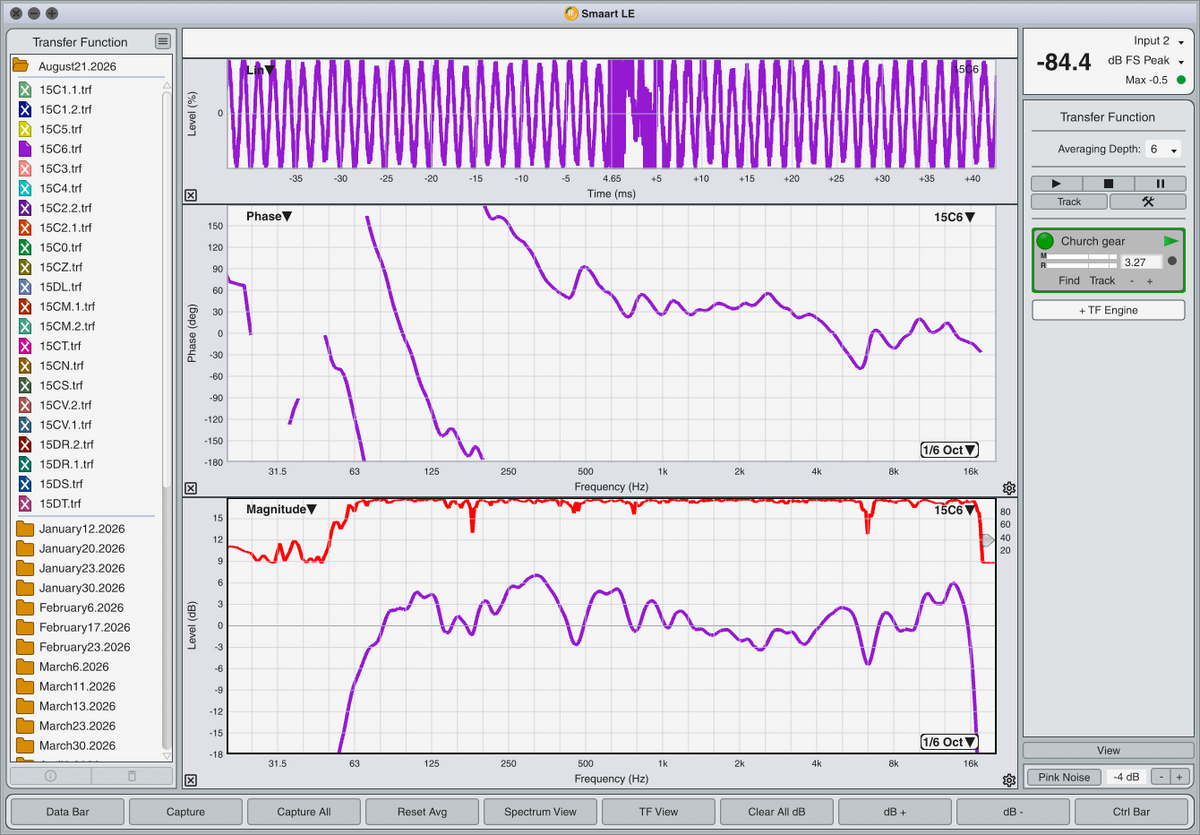
Task: Click the Church gear M level meter
Action: (x=1082, y=256)
